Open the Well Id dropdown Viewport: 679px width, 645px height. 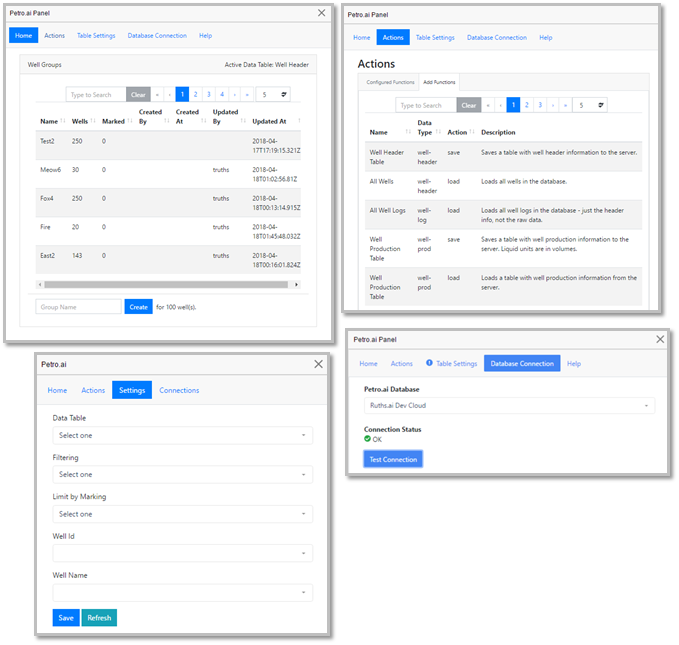pos(182,553)
